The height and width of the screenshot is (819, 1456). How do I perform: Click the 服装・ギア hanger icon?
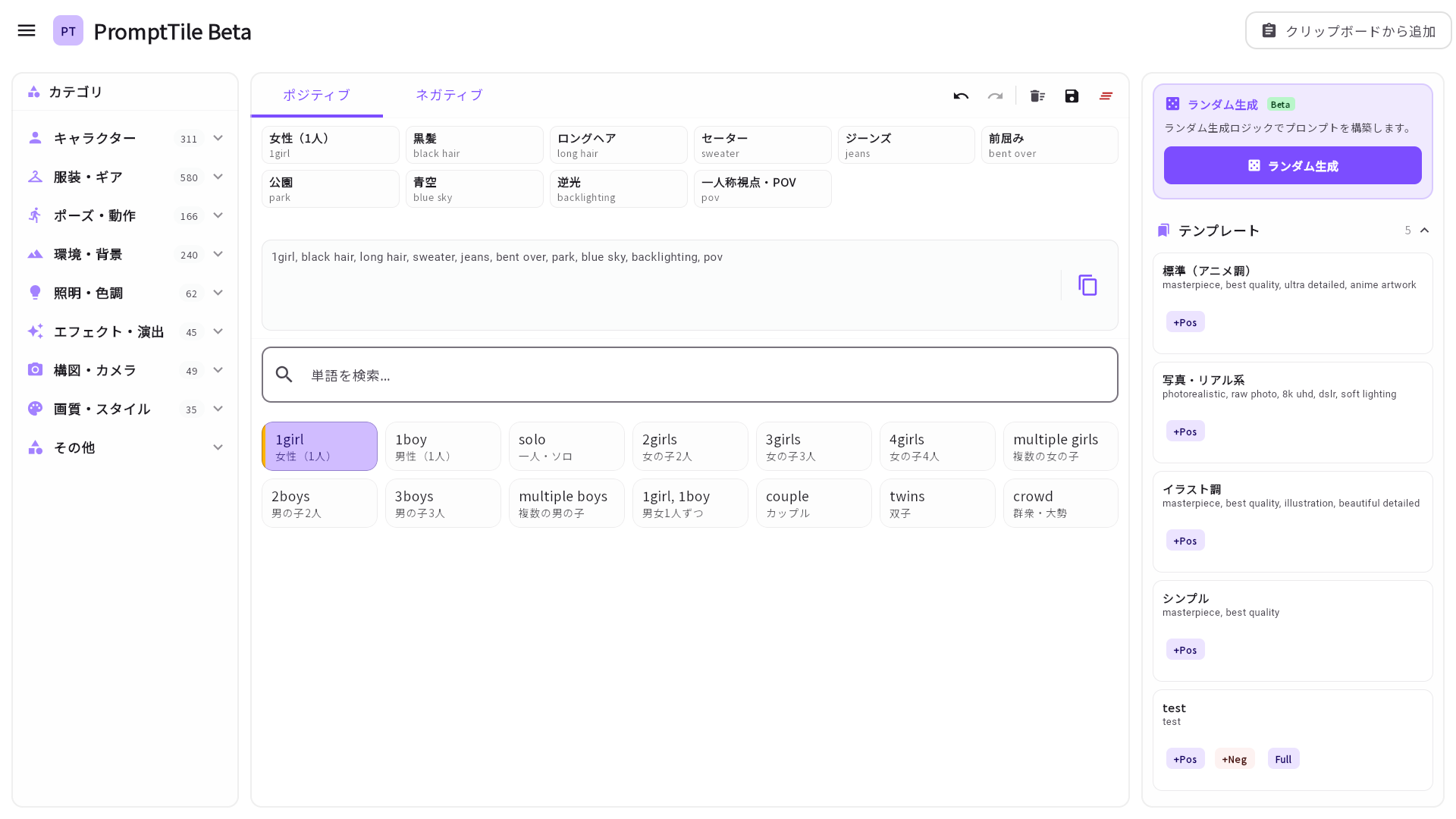click(35, 177)
